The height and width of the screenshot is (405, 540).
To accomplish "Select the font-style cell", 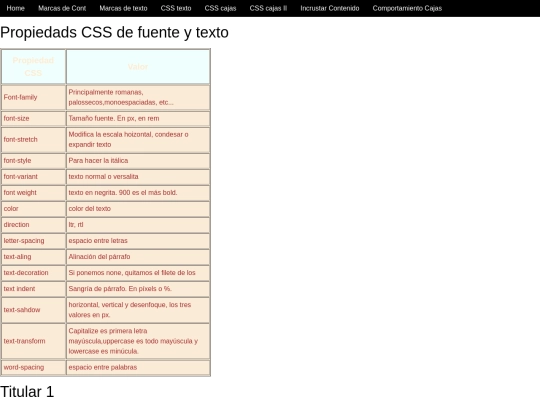I will (x=33, y=160).
